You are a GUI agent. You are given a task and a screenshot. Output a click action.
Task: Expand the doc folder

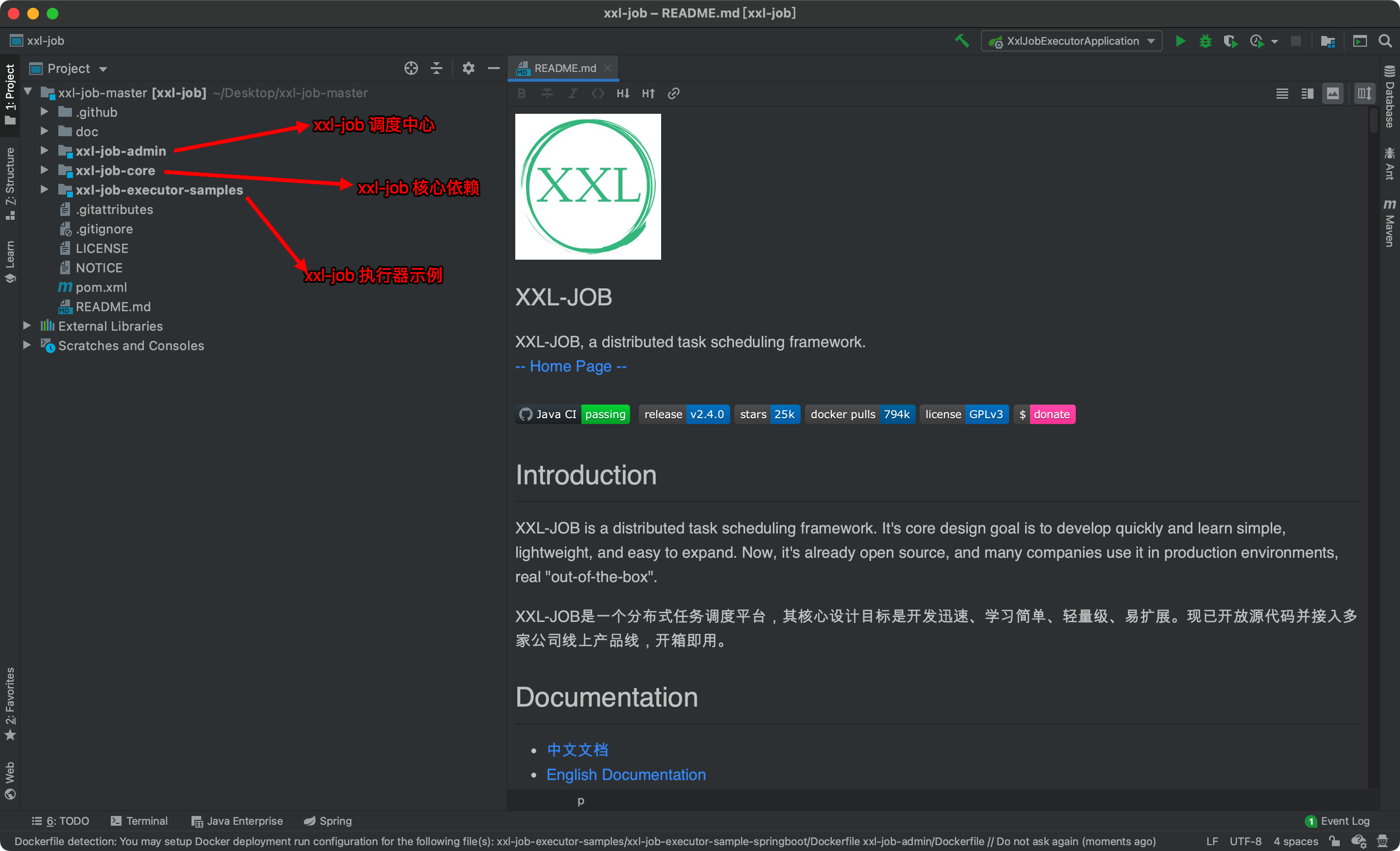44,131
